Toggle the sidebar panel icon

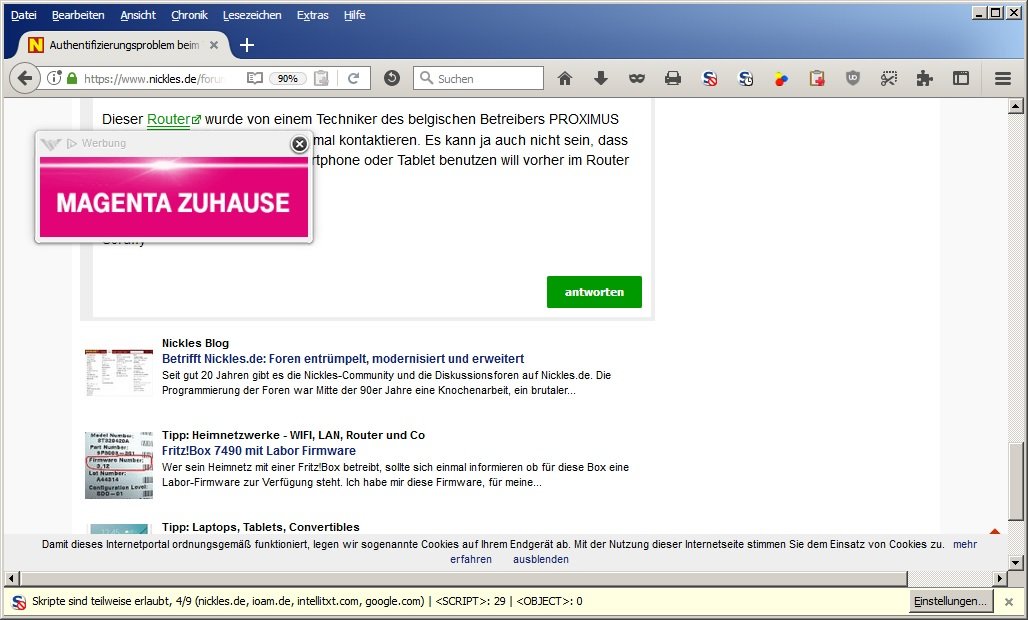[961, 79]
